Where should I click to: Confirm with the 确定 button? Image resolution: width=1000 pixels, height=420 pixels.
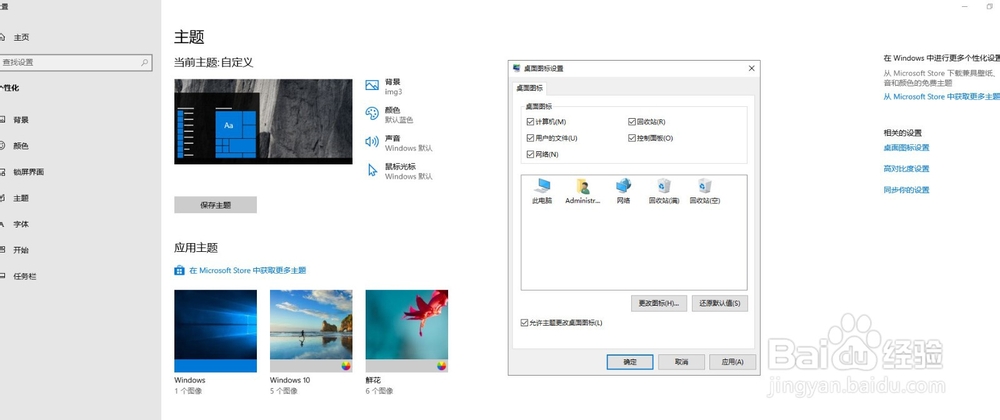click(629, 362)
